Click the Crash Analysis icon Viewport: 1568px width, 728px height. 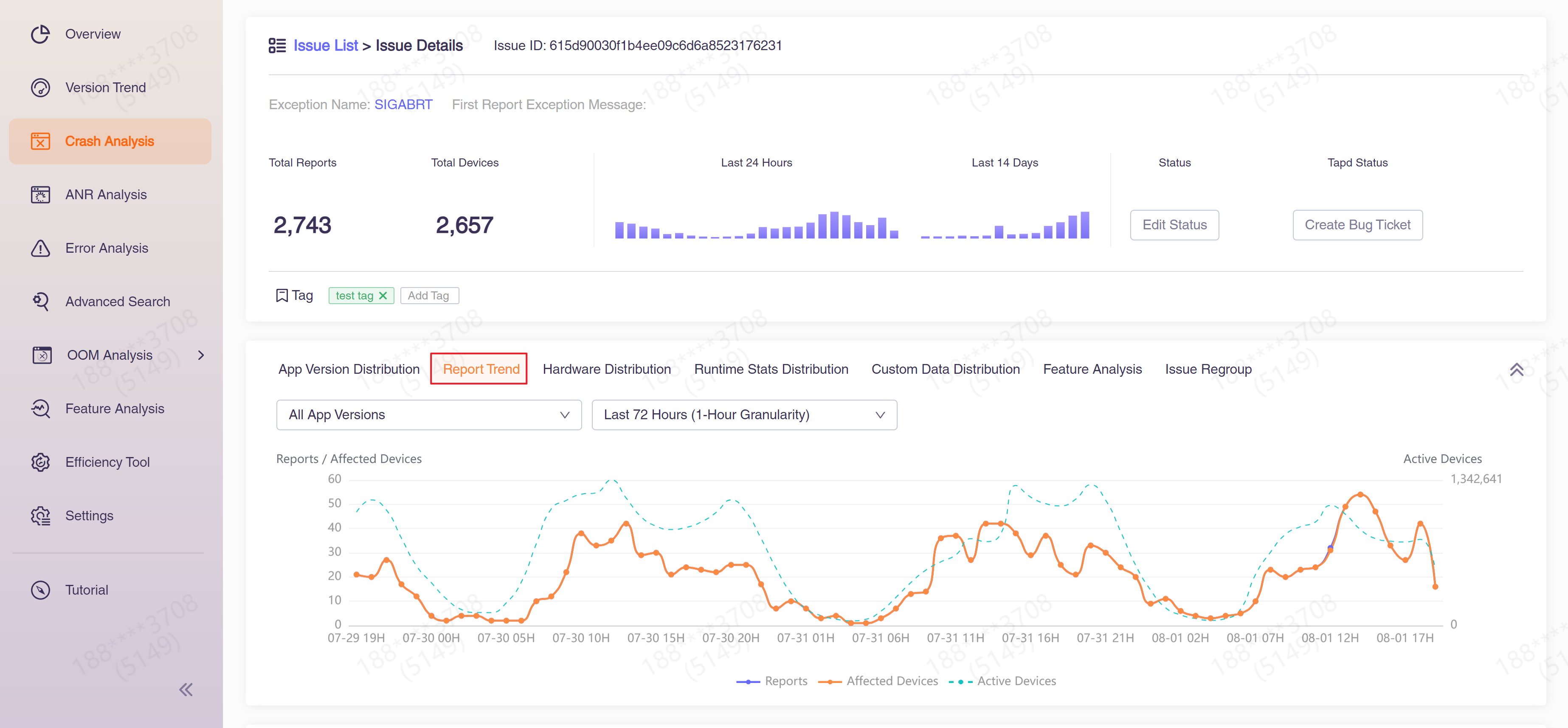point(40,141)
